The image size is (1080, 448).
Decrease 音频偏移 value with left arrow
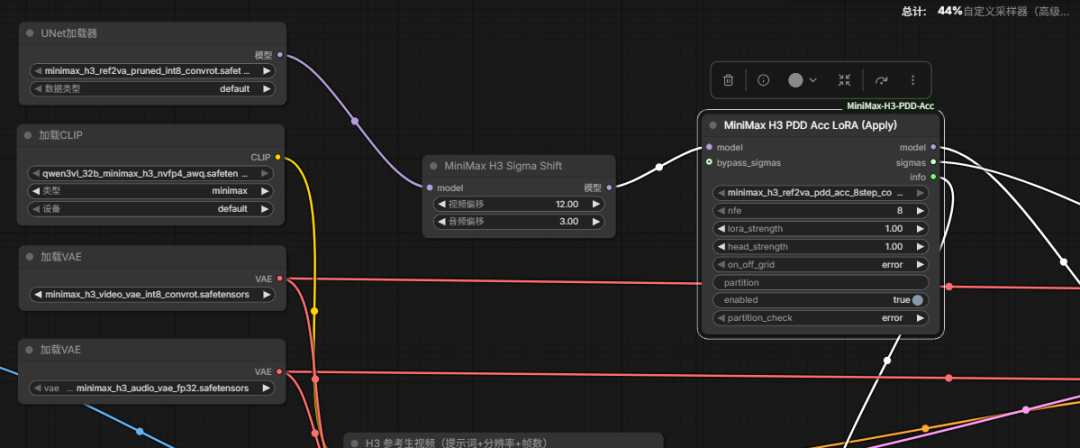[442, 221]
